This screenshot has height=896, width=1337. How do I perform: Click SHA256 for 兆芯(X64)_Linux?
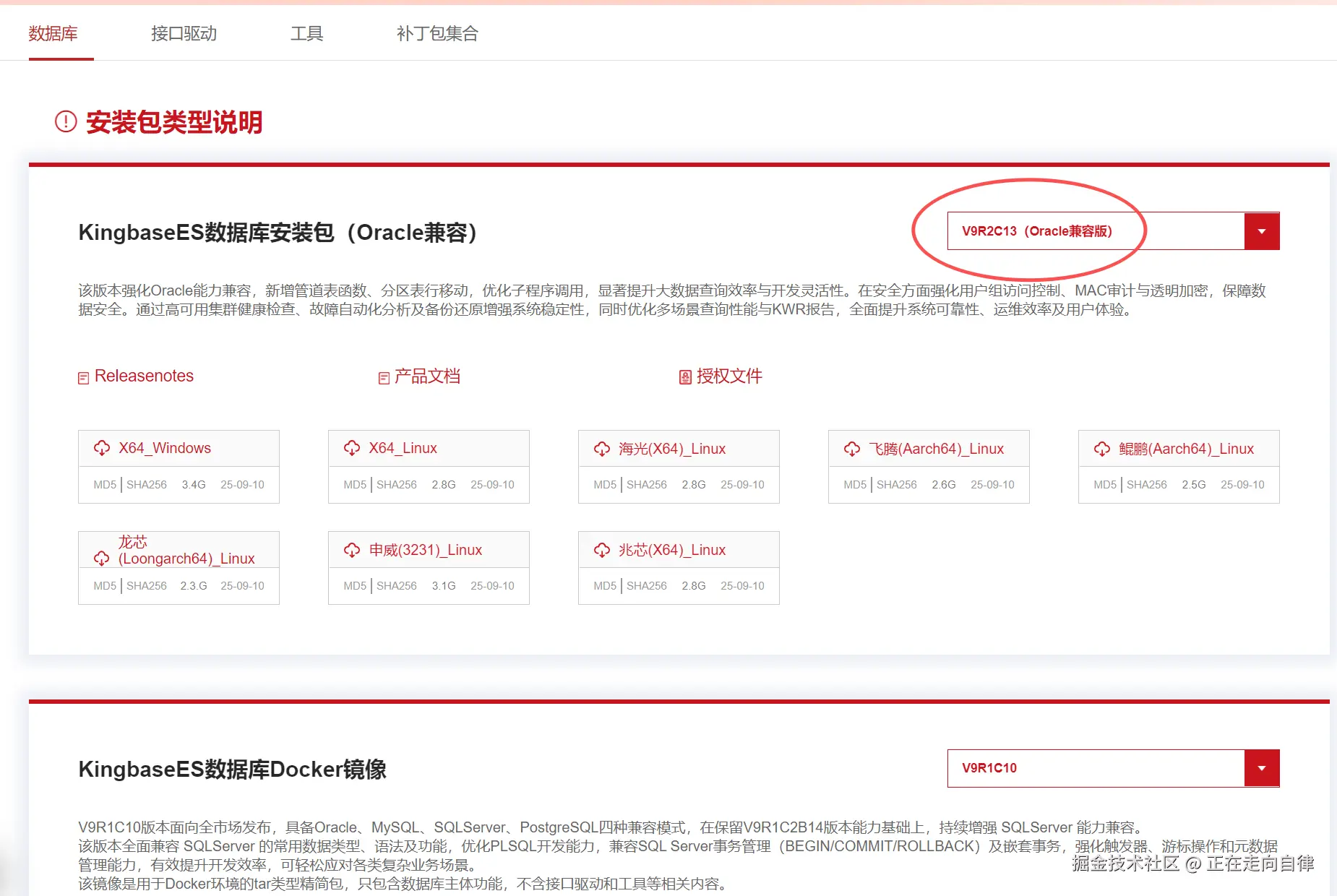pyautogui.click(x=647, y=586)
